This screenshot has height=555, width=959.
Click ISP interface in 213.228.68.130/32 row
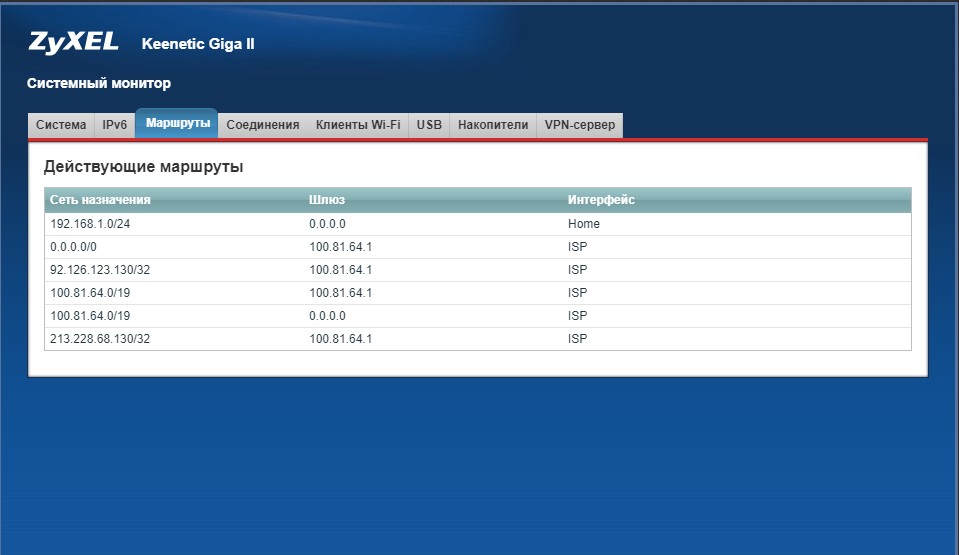click(x=577, y=339)
